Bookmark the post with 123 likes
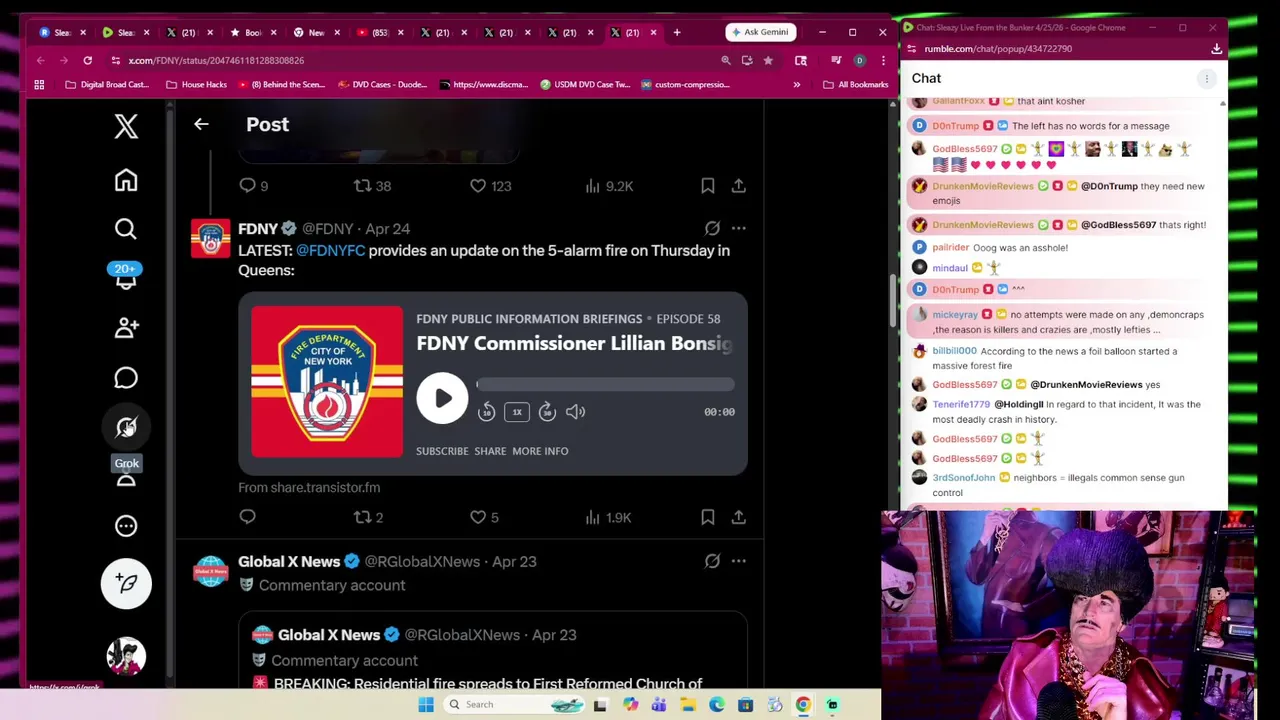Viewport: 1280px width, 720px height. 708,185
